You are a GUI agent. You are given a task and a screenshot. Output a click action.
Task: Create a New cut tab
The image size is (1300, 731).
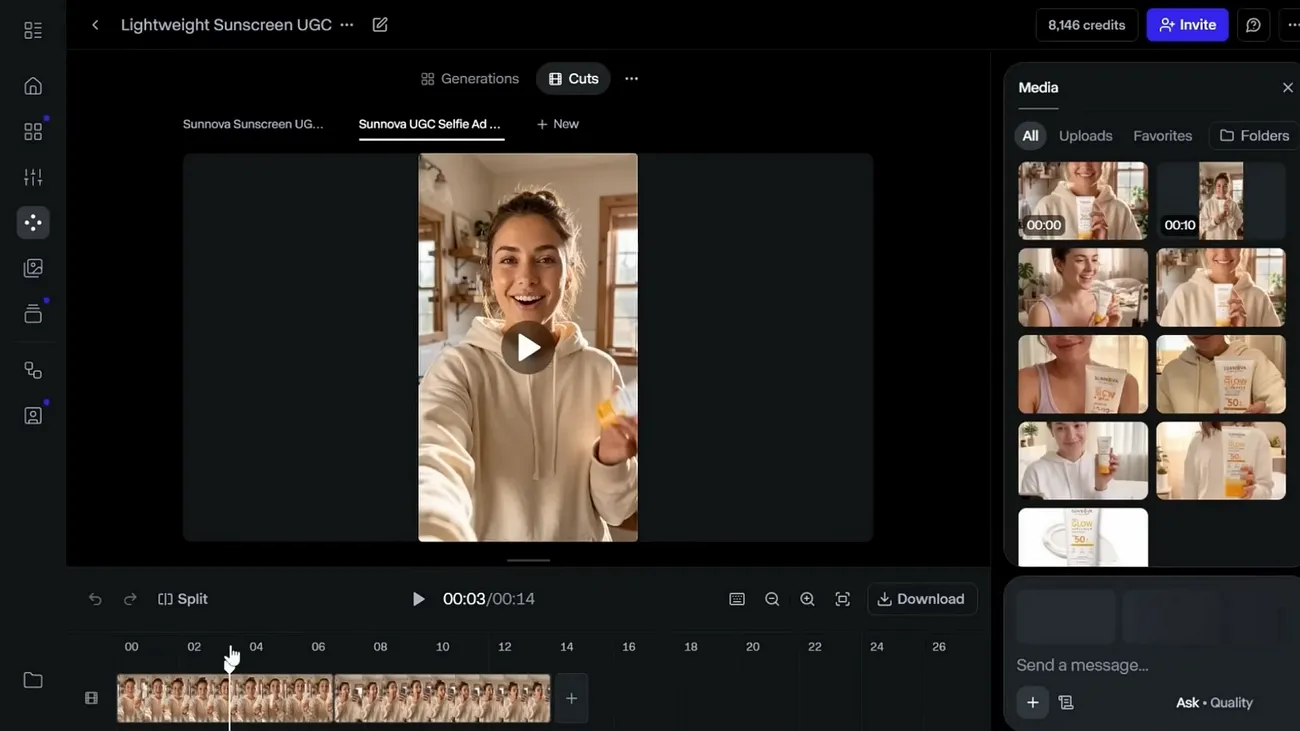[x=557, y=124]
